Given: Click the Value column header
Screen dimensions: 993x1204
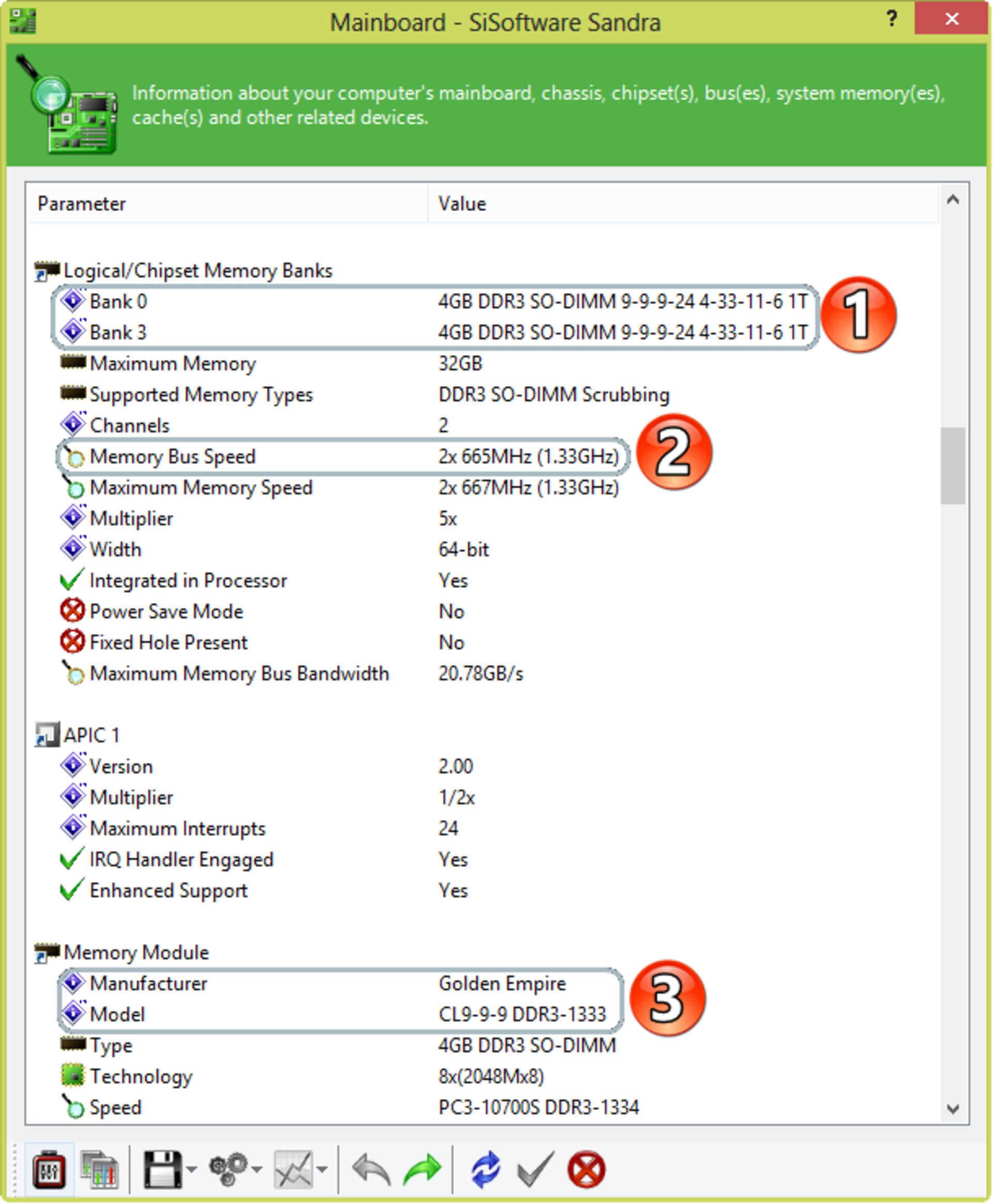Looking at the screenshot, I should (x=683, y=204).
